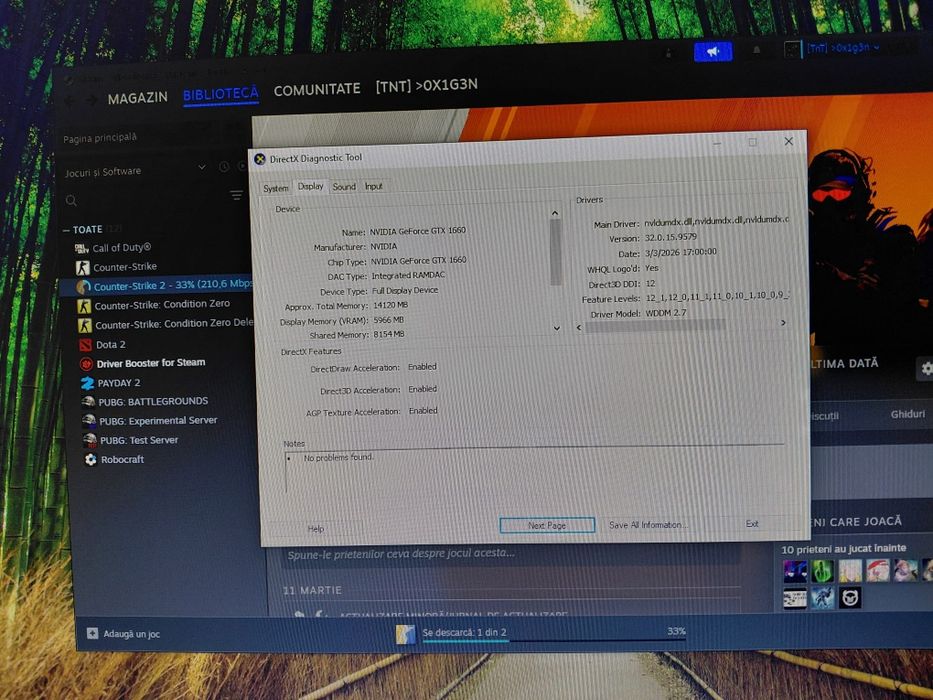Open the account name dropdown [TnT] >0x1g3n

pyautogui.click(x=844, y=48)
